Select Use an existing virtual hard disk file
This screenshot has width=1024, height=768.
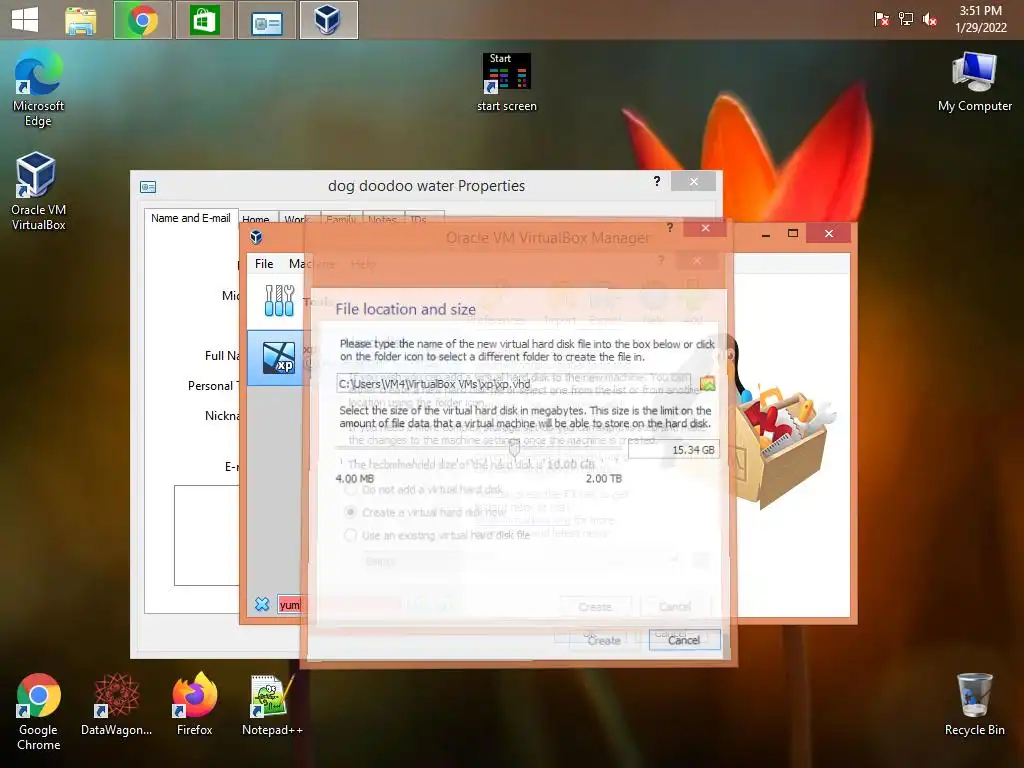(x=438, y=535)
